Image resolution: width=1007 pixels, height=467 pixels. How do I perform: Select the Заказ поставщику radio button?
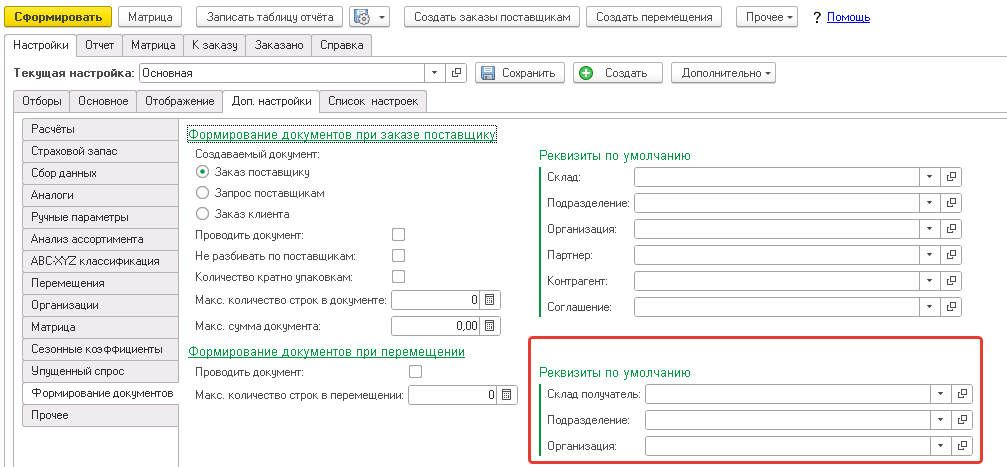pos(202,172)
